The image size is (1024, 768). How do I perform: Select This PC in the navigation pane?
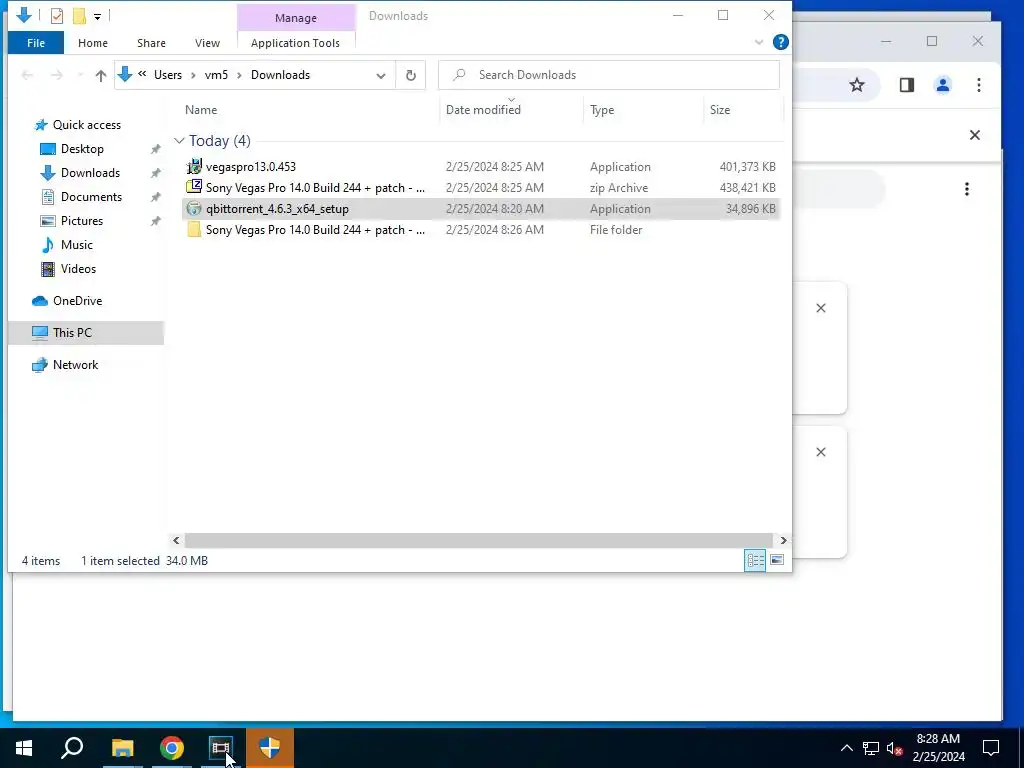coord(72,333)
